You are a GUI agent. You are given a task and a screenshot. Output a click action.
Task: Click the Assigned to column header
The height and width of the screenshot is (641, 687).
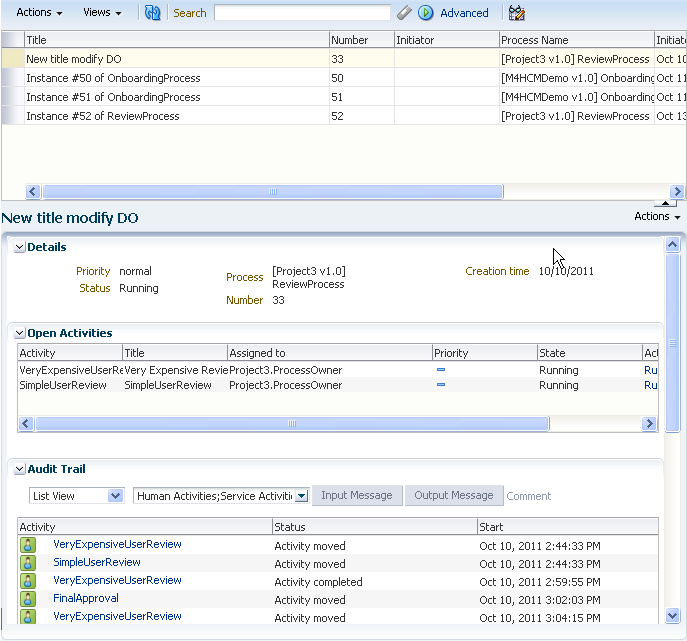click(x=329, y=353)
